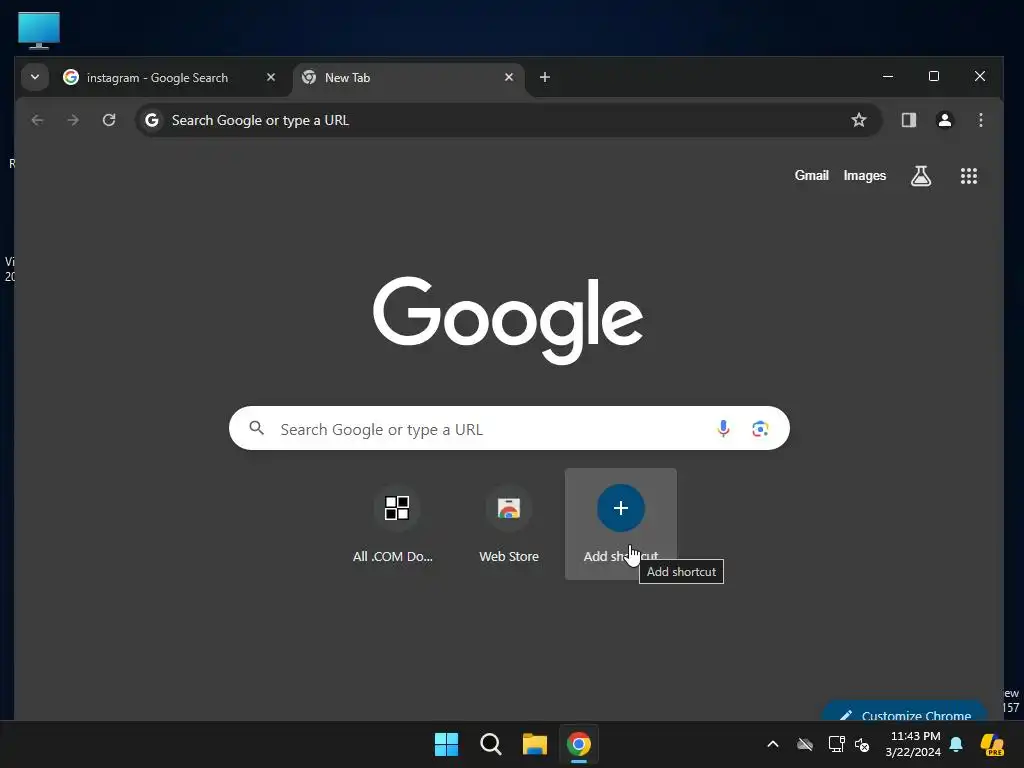Open the Web Store shortcut

pos(509,524)
